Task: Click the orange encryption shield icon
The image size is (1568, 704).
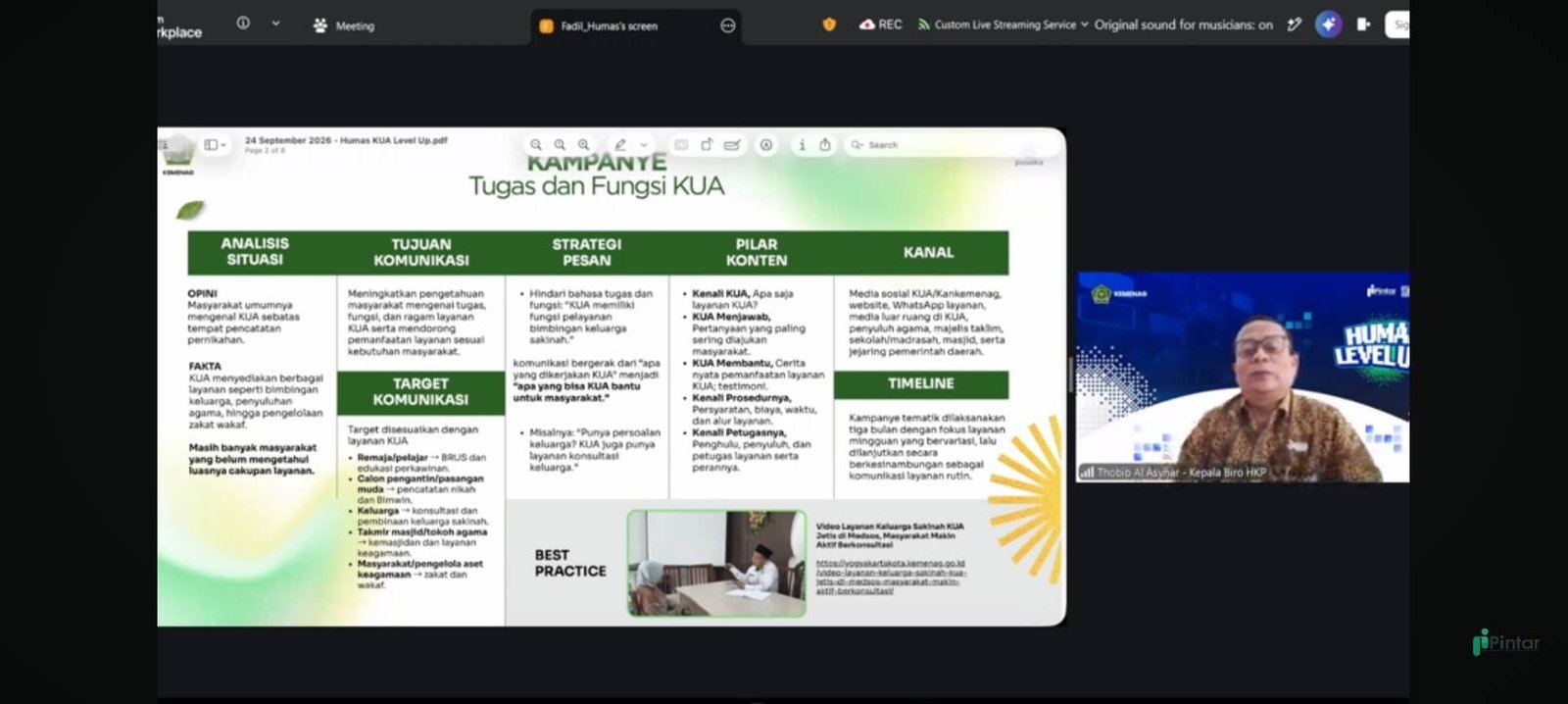Action: click(x=829, y=25)
